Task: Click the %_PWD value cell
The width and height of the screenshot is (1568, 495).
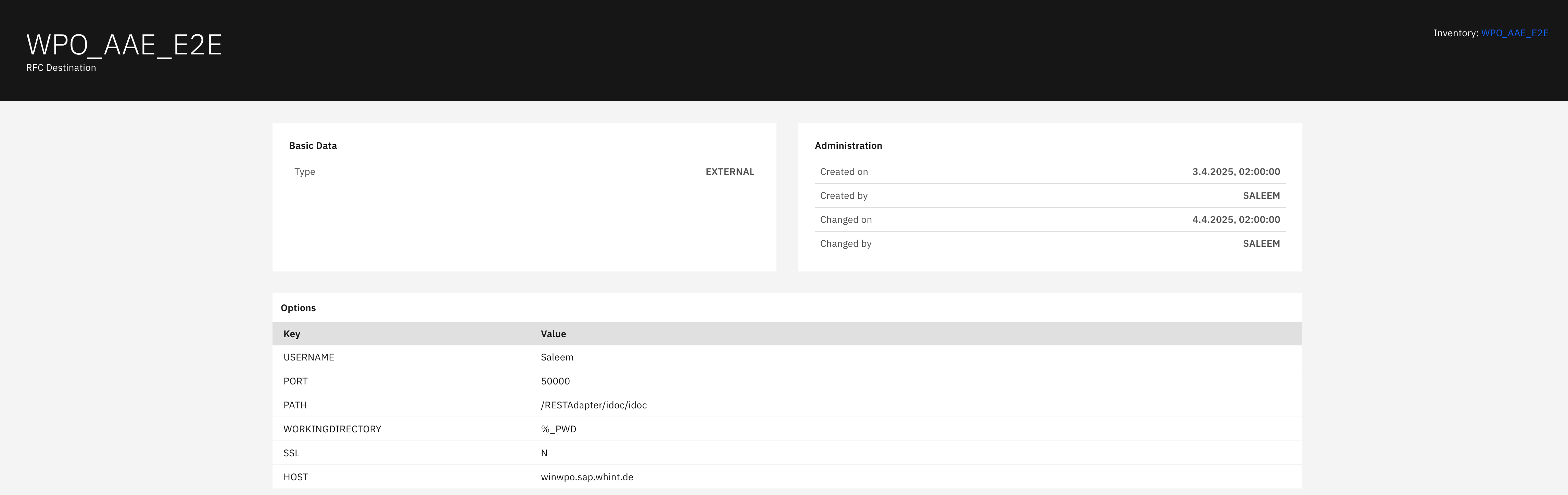Action: pos(558,429)
